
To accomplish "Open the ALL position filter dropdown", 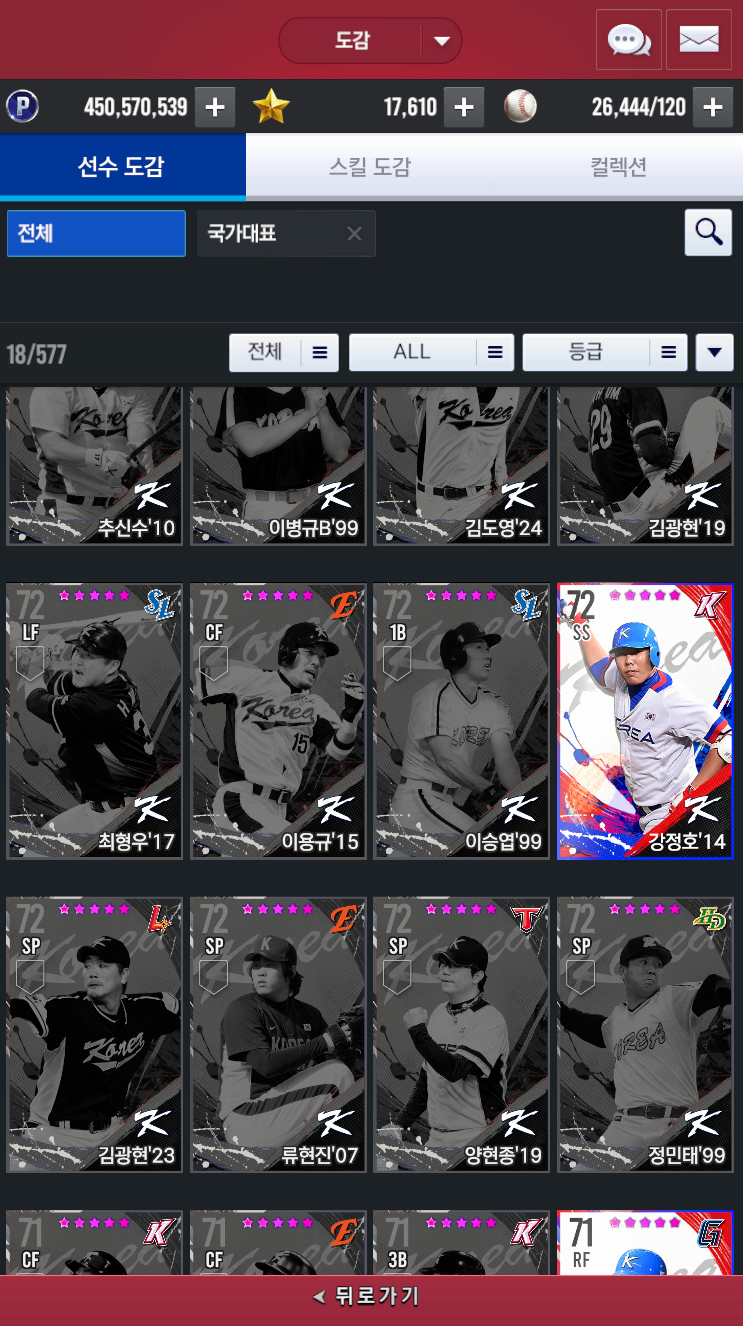I will click(431, 352).
